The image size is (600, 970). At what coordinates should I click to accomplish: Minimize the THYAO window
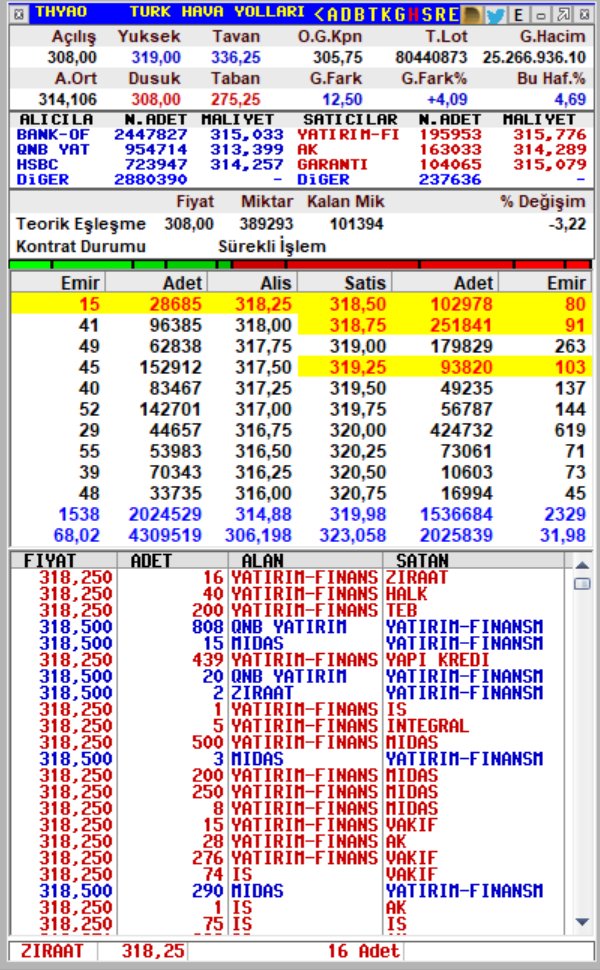(x=541, y=14)
